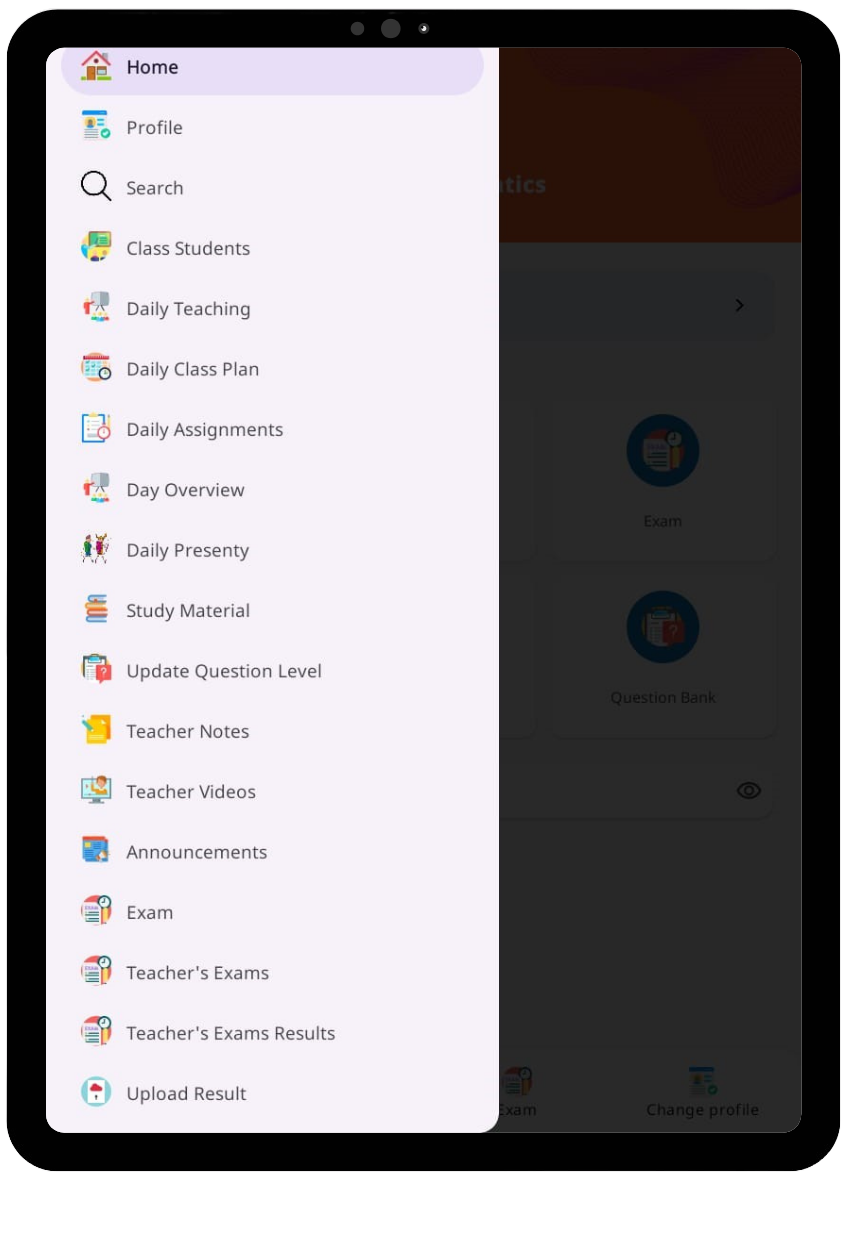
Task: Open Daily Assignments menu entry
Action: point(272,429)
